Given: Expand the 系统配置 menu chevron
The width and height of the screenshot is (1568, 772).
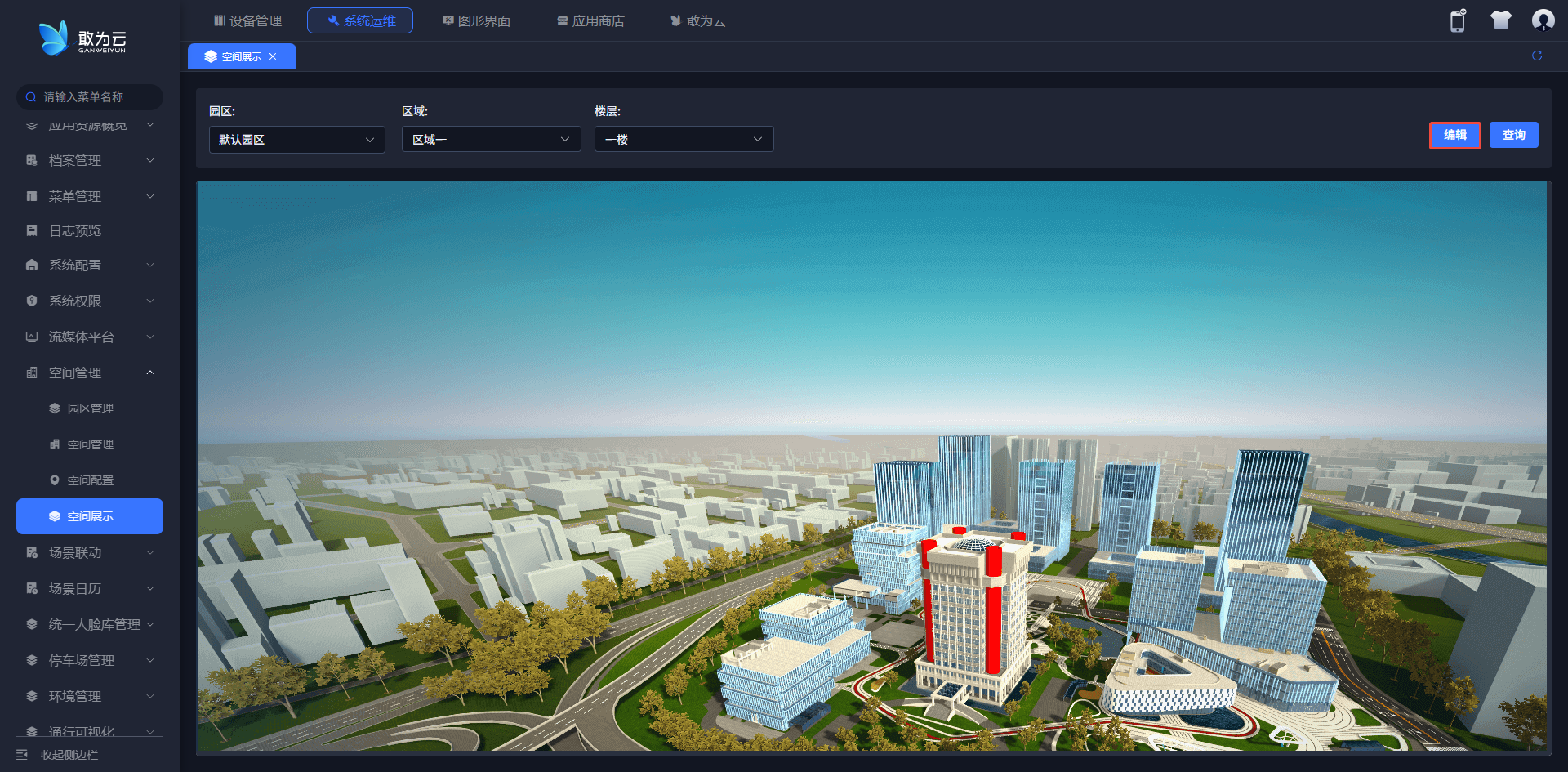Looking at the screenshot, I should [x=150, y=265].
